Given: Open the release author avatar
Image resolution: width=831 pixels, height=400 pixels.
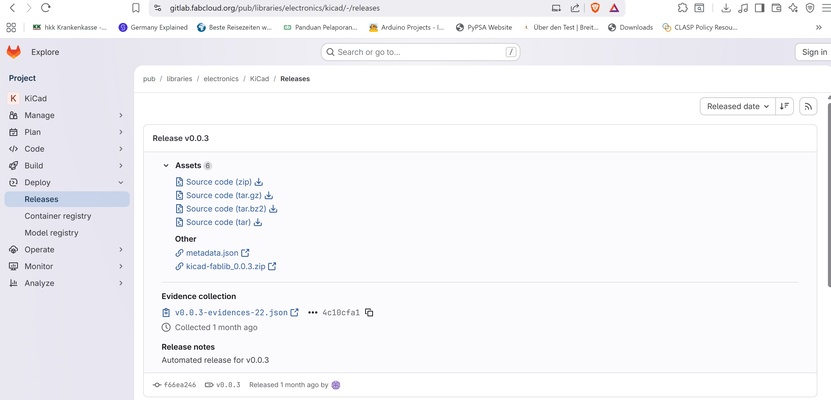Looking at the screenshot, I should [335, 385].
